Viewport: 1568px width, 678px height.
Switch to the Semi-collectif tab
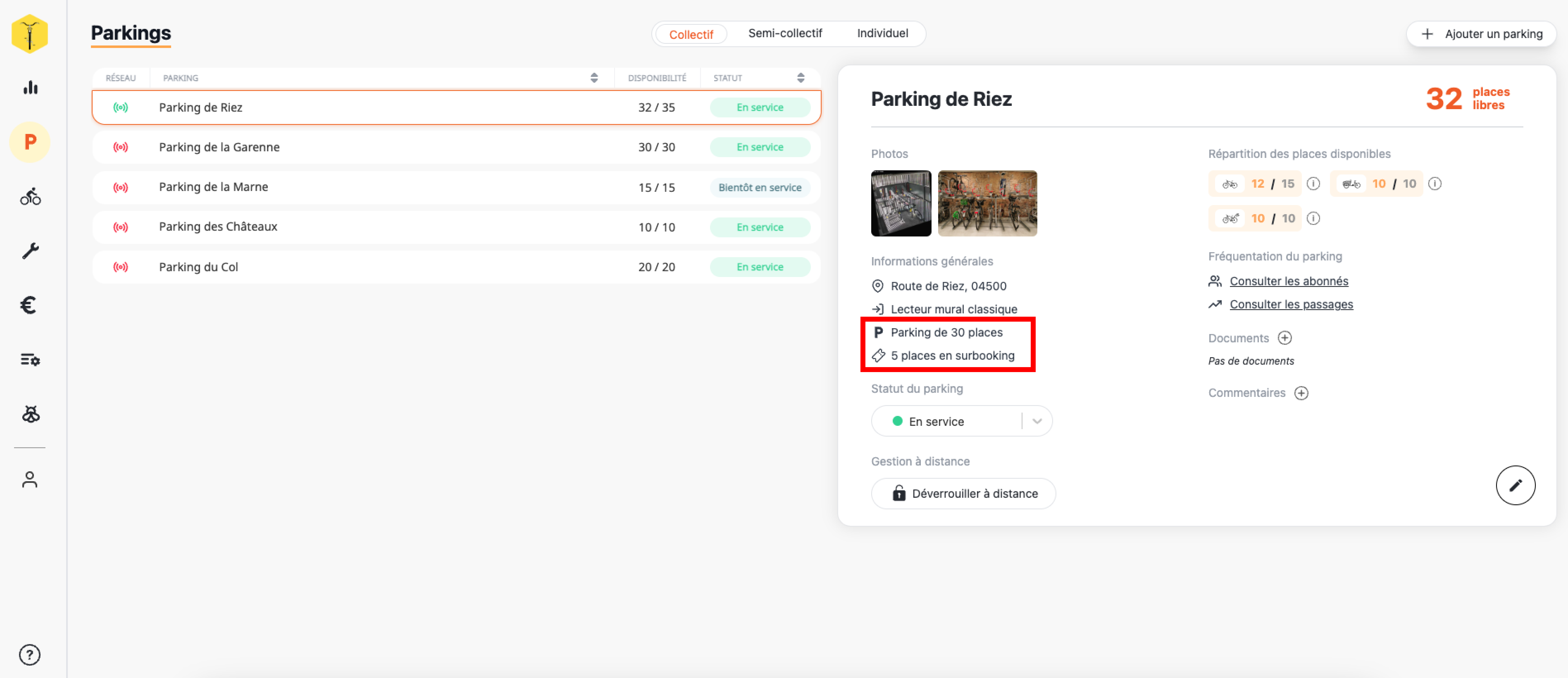click(x=785, y=33)
